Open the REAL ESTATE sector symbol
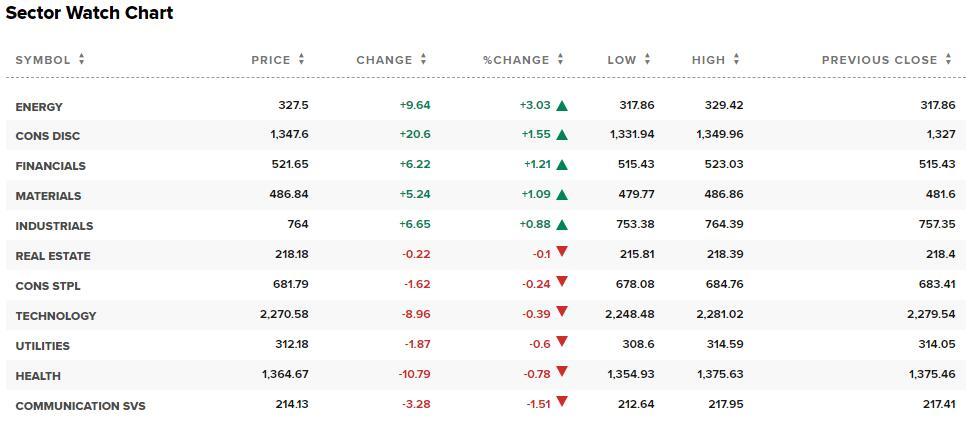This screenshot has height=427, width=970. [x=53, y=256]
